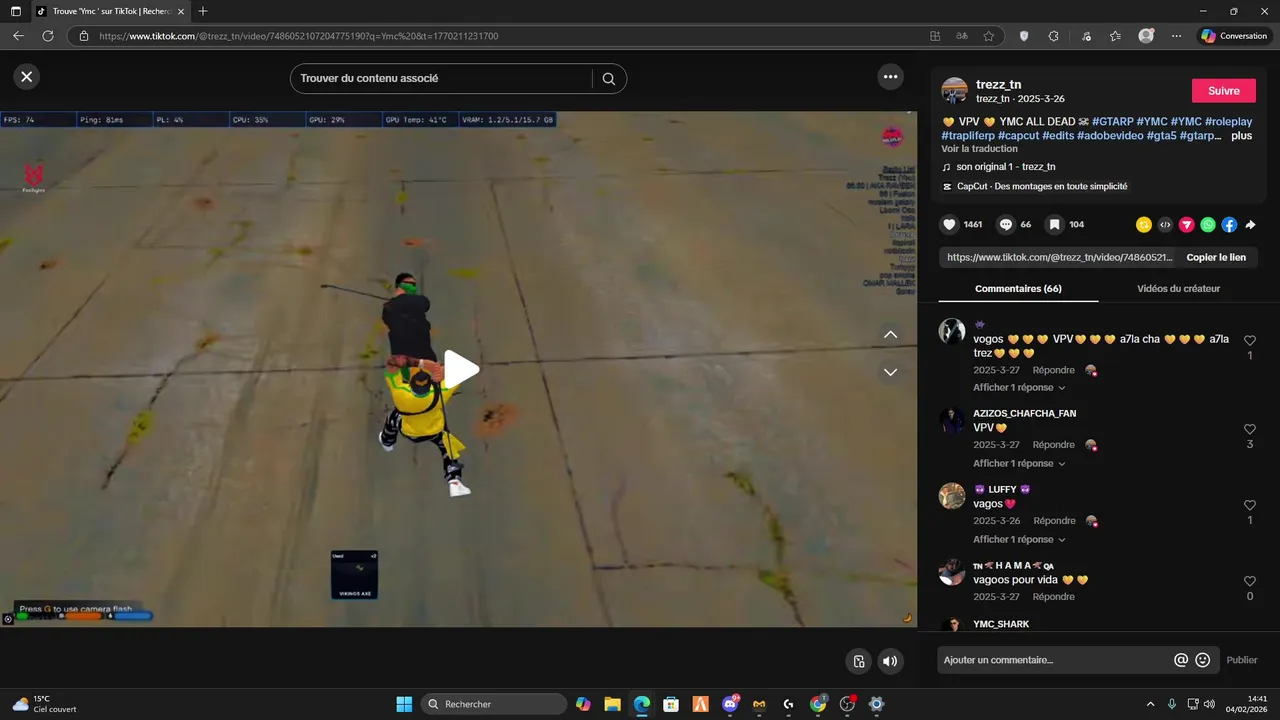
Task: Click the picture-in-picture icon beside the speaker
Action: point(858,661)
